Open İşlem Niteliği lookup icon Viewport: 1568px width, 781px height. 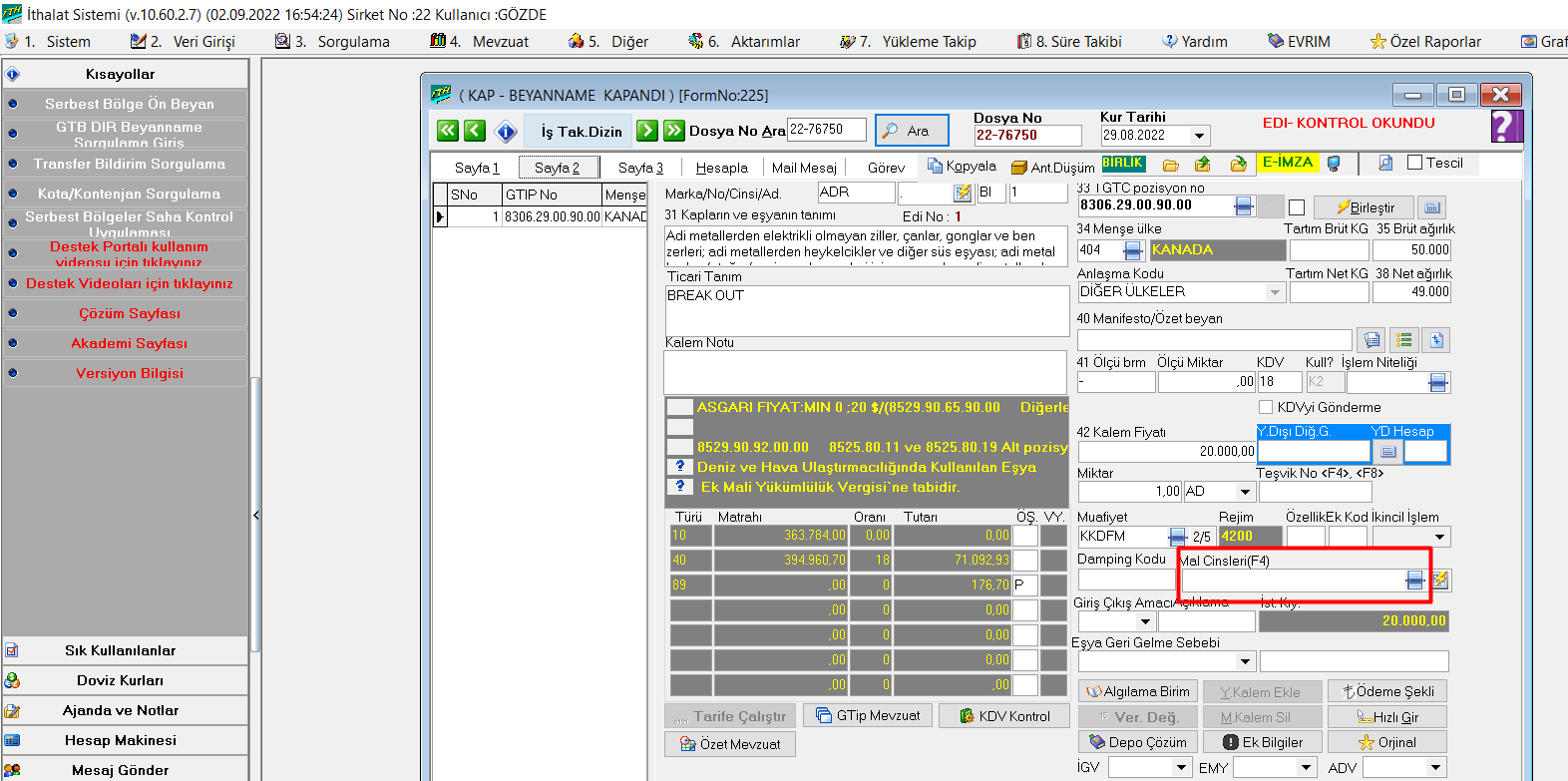[x=1438, y=382]
